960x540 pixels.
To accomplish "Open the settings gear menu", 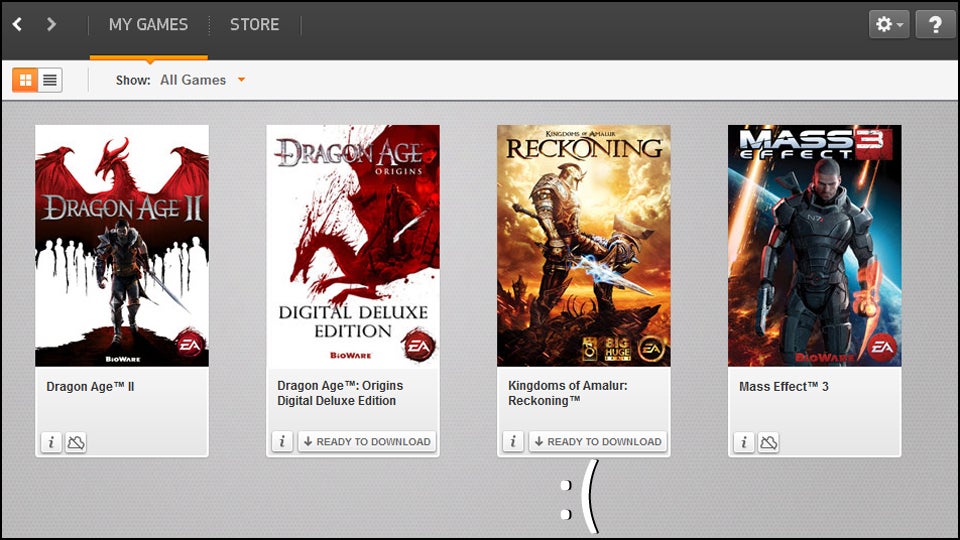I will coord(889,24).
